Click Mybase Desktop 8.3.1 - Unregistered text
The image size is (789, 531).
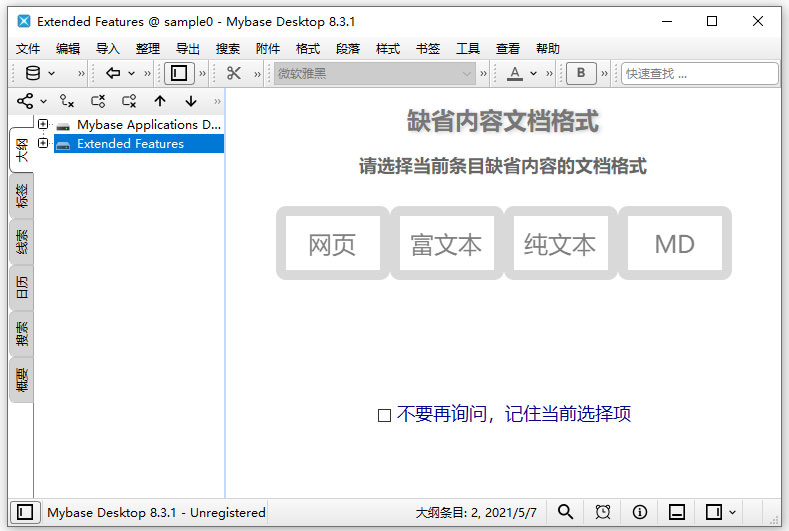156,512
